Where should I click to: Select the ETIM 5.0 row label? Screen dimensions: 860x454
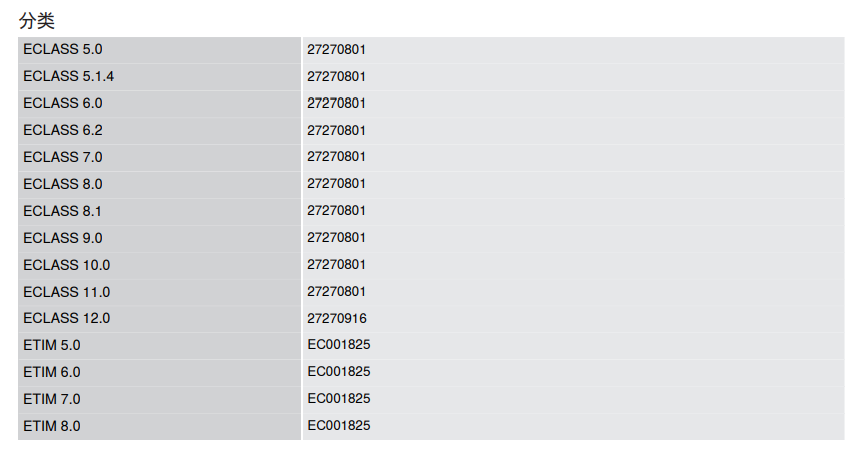point(52,345)
